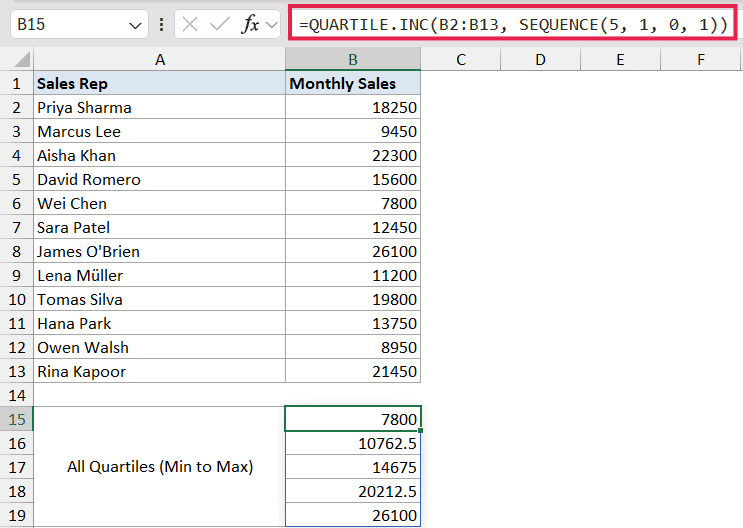Select cell containing Wei Chen

160,203
